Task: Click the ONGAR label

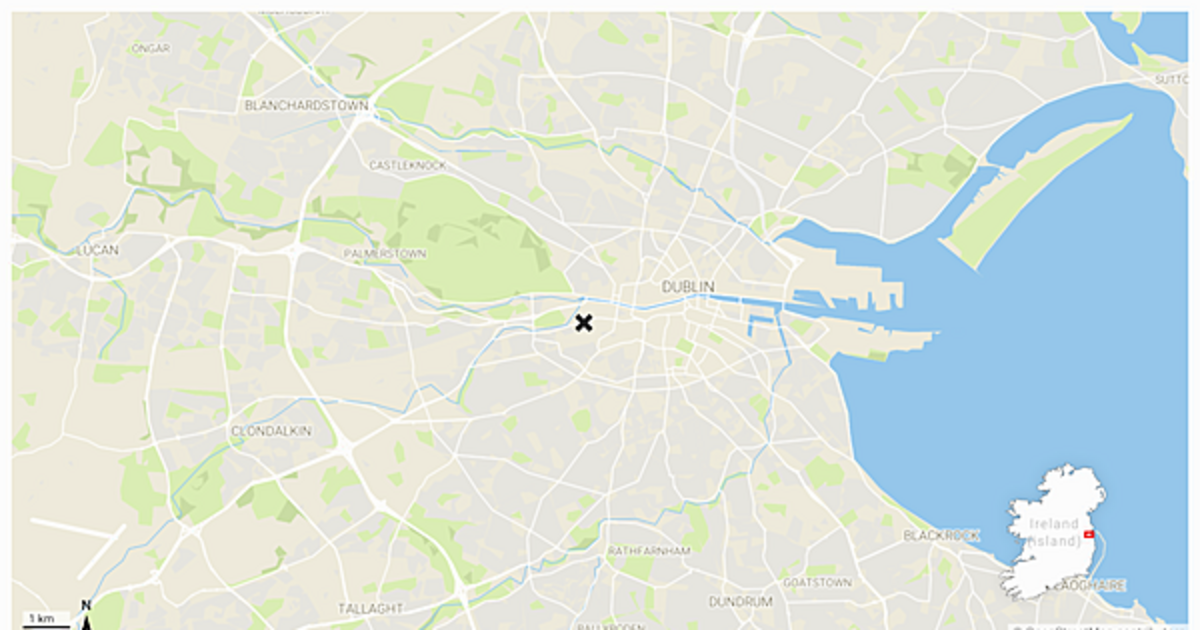Action: tap(151, 48)
